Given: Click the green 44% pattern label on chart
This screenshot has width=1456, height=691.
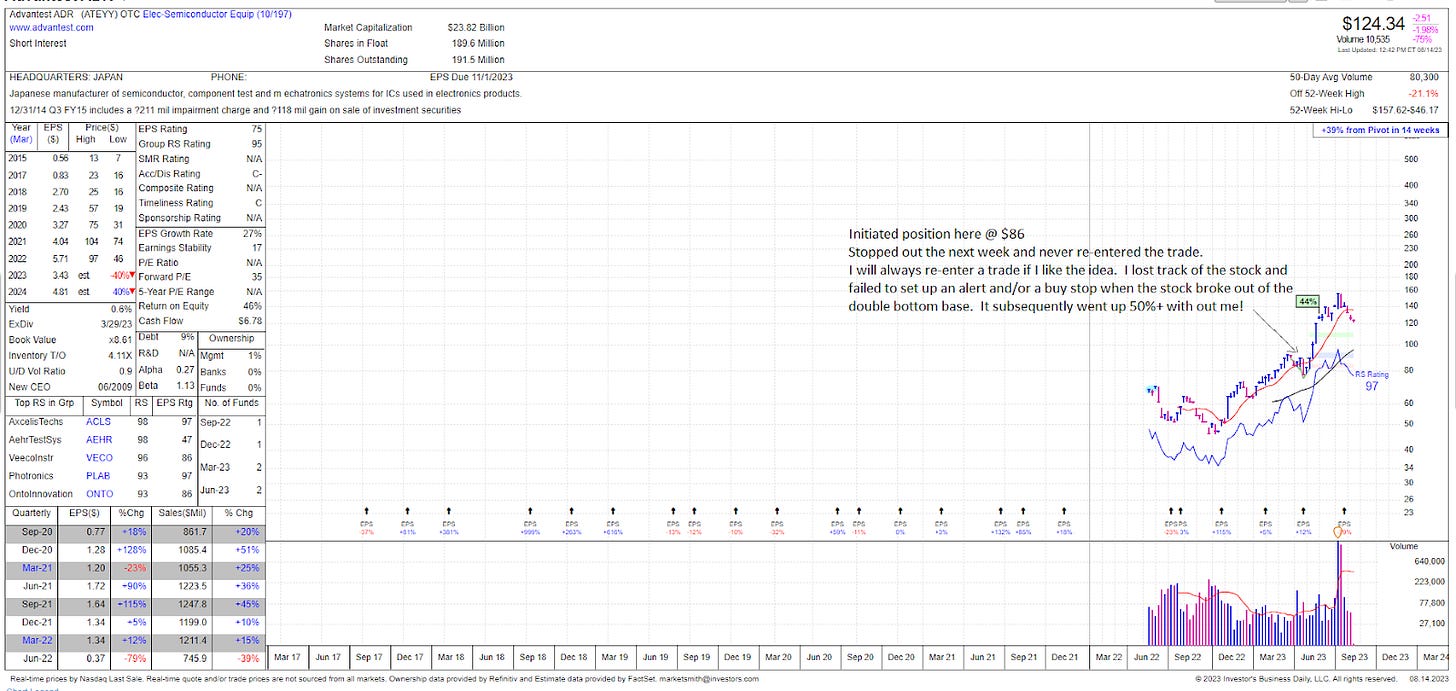Looking at the screenshot, I should [1306, 301].
